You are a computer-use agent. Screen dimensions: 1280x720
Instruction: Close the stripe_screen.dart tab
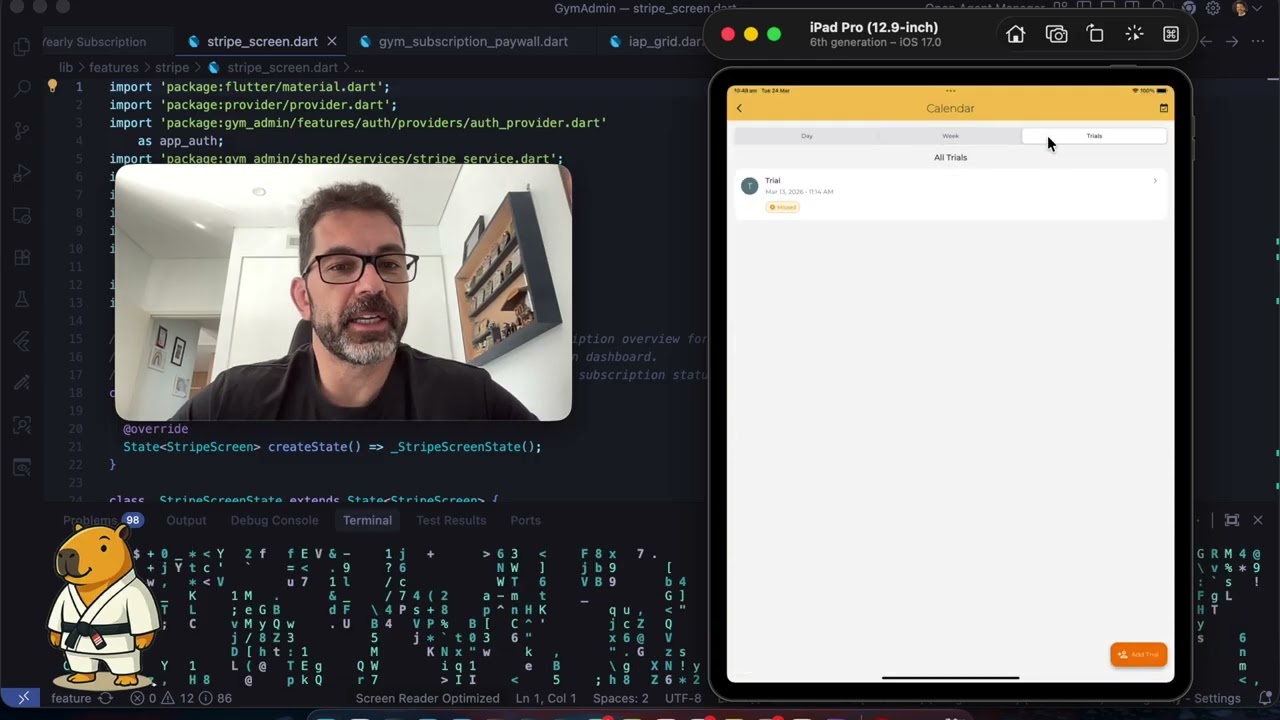coord(332,42)
